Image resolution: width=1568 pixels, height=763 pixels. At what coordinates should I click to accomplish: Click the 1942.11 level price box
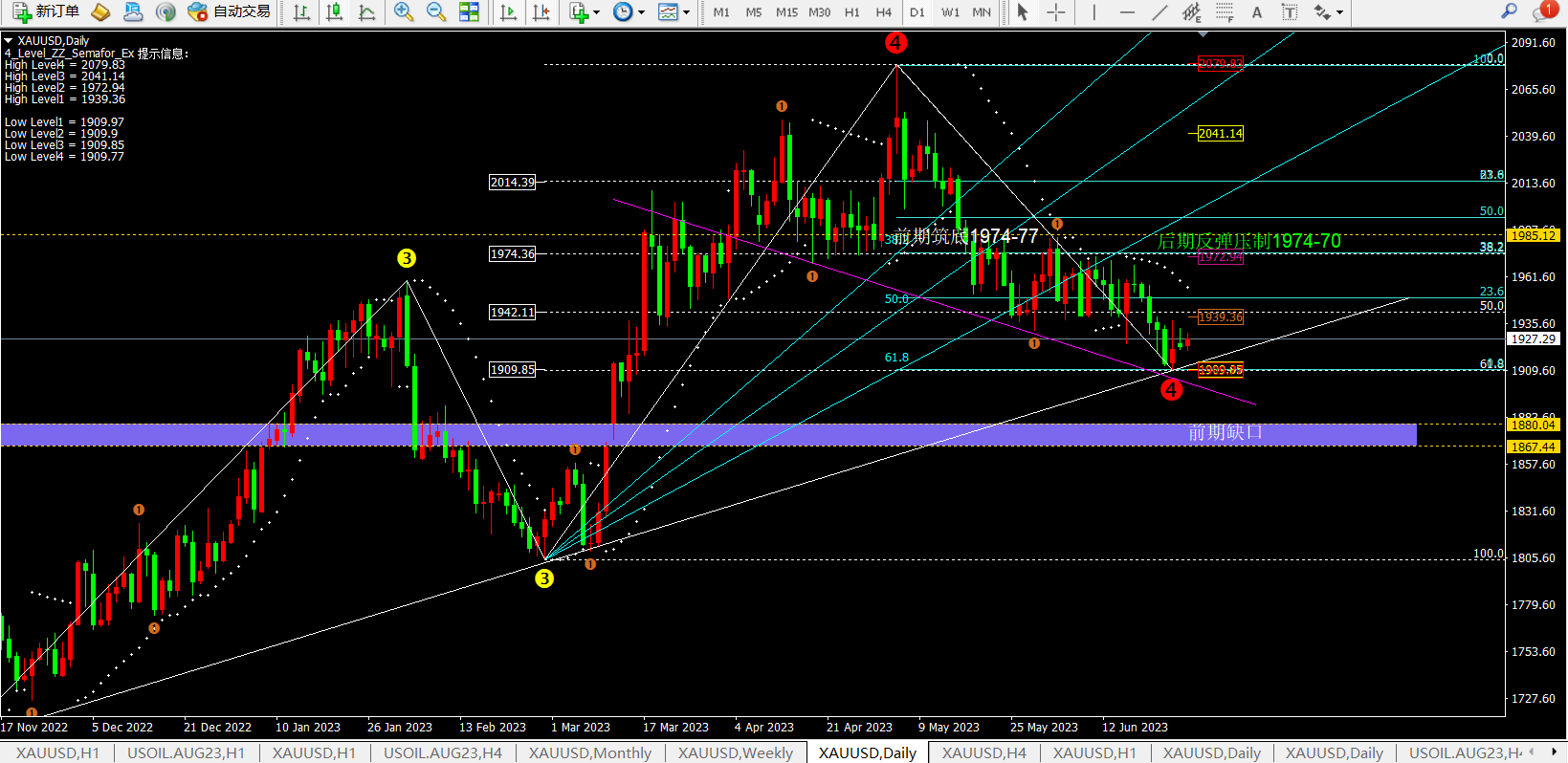[x=513, y=312]
